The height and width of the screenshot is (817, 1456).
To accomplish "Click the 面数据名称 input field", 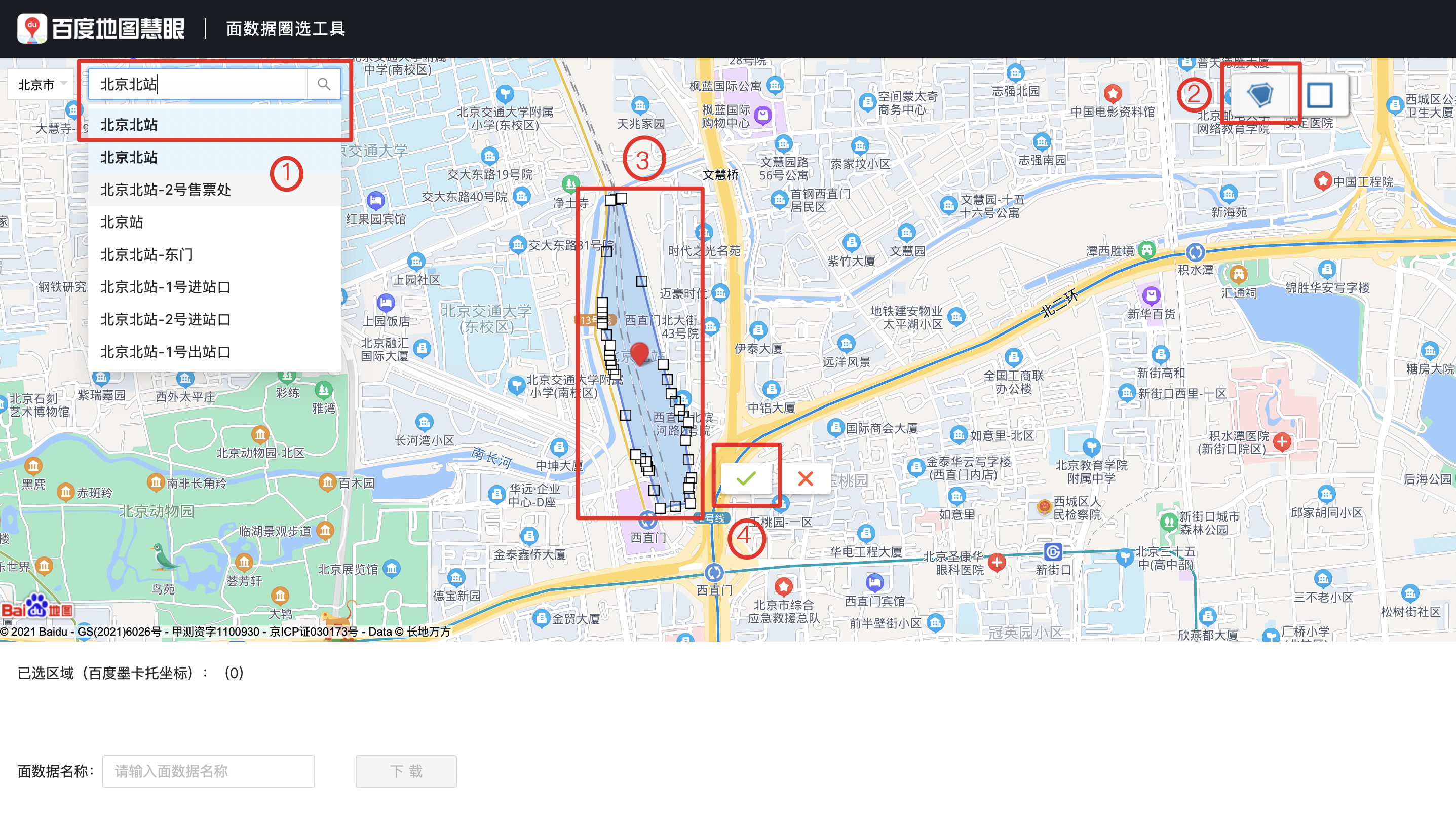I will [x=209, y=771].
